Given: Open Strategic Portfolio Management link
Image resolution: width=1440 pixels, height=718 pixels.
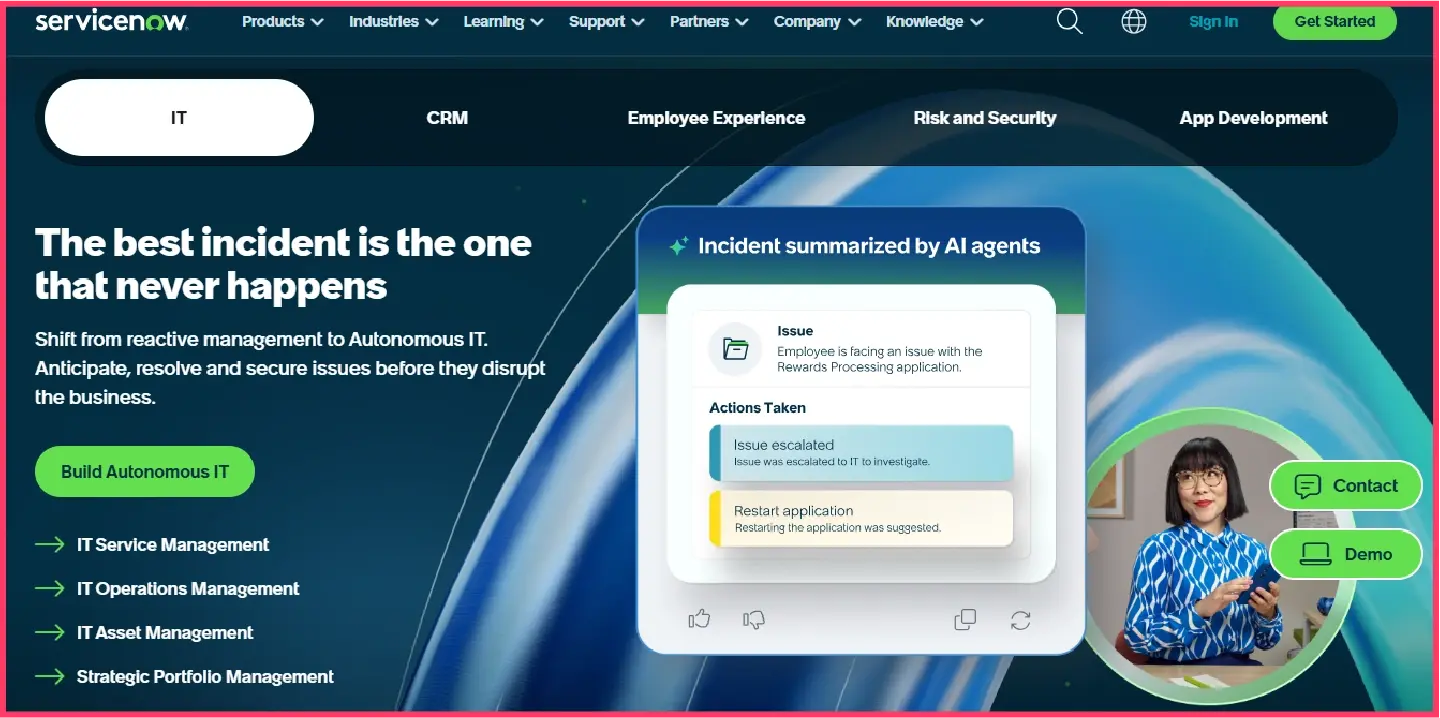Looking at the screenshot, I should point(205,677).
